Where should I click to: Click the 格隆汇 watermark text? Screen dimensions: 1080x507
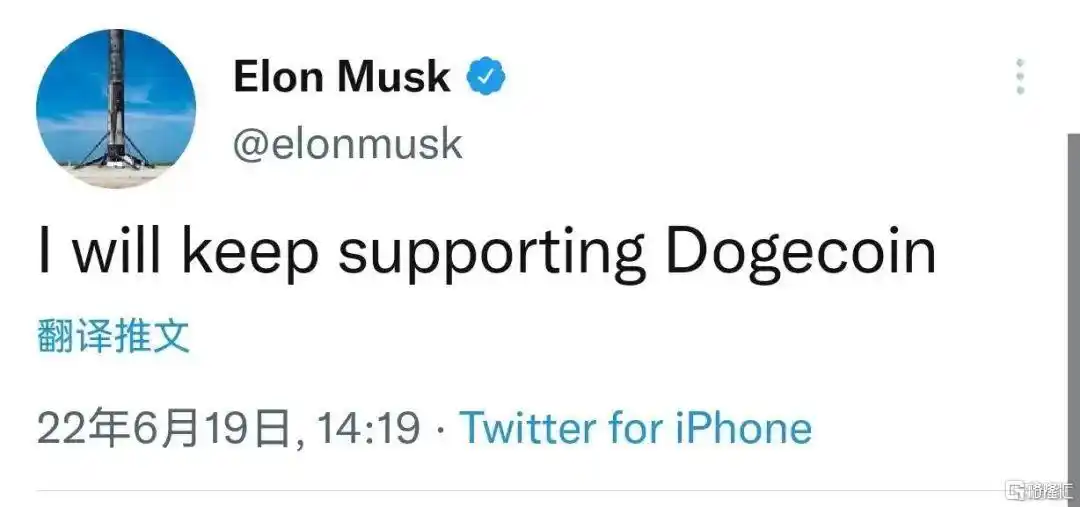click(x=1050, y=490)
